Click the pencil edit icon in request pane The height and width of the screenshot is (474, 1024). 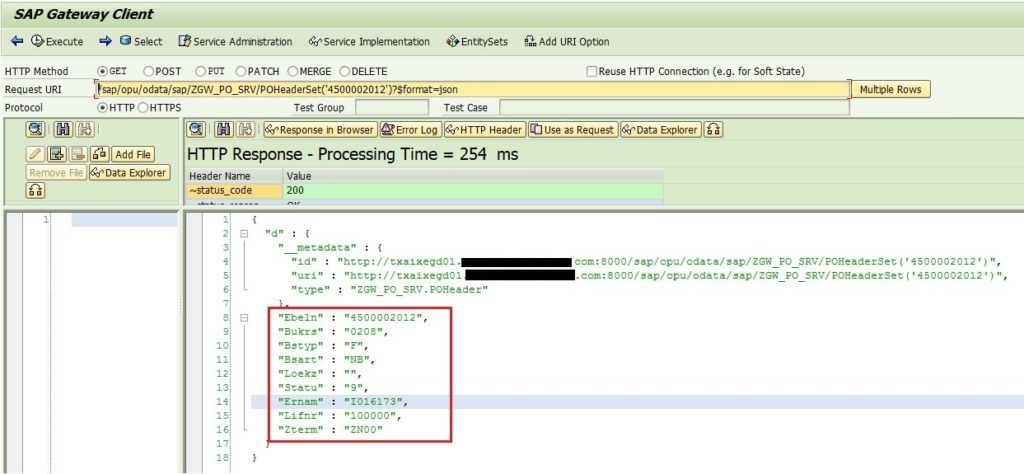click(35, 154)
